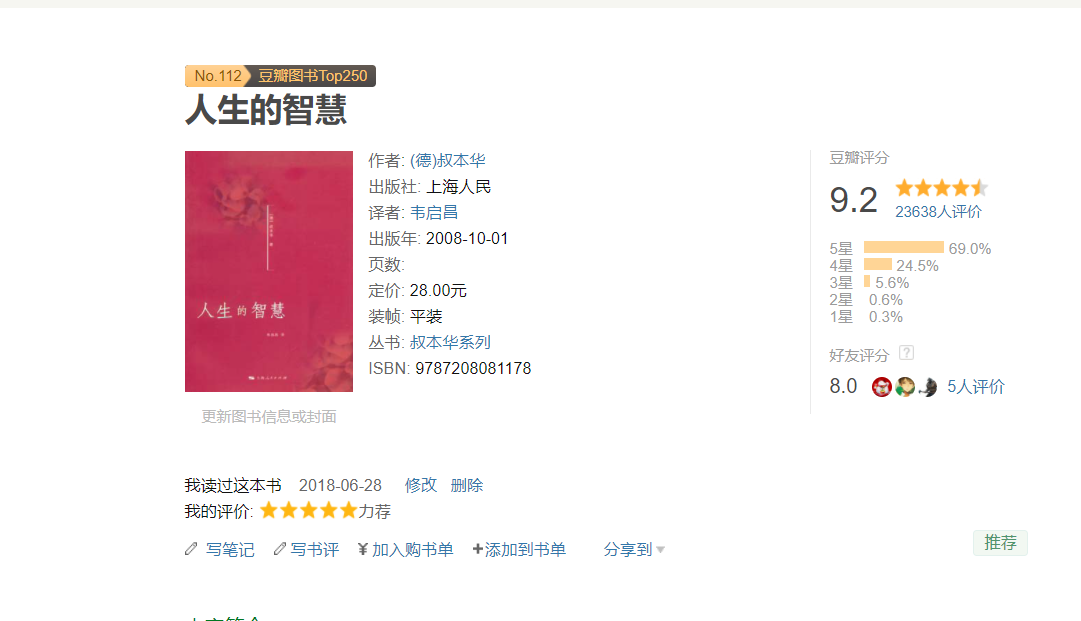Viewport: 1081px width, 621px height.
Task: Set my rating to two stars
Action: [x=289, y=511]
